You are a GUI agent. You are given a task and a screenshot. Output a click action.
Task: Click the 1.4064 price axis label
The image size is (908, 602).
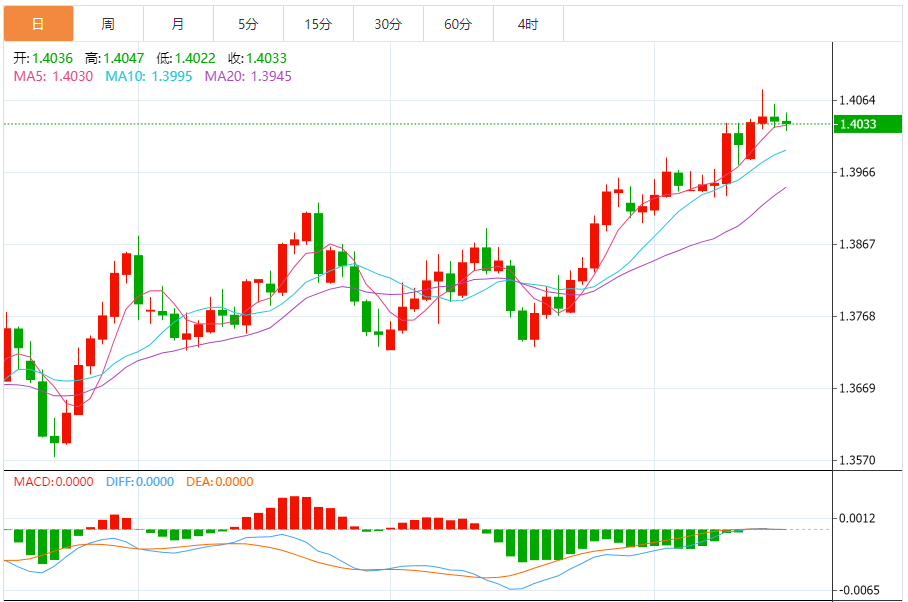[x=858, y=100]
